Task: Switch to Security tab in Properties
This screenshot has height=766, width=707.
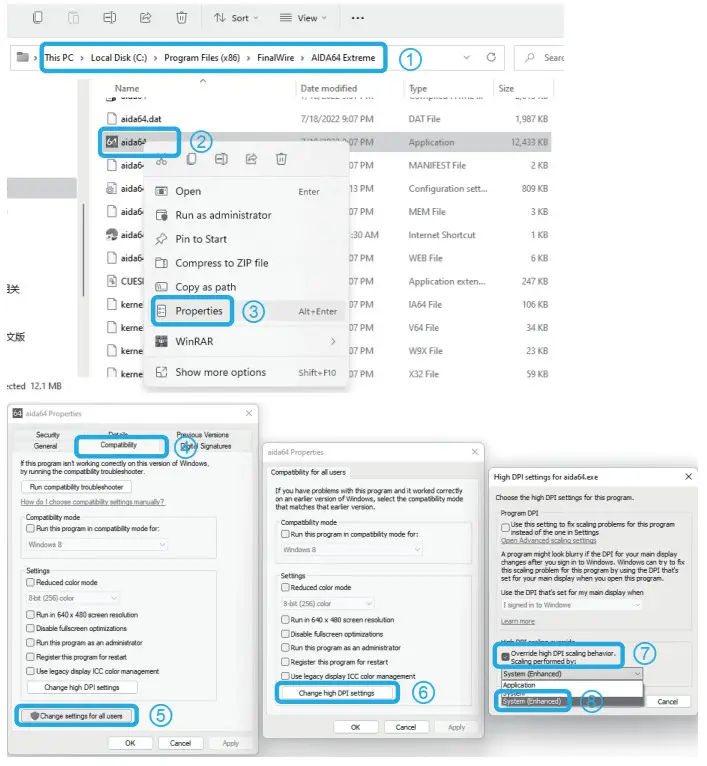Action: pos(47,434)
